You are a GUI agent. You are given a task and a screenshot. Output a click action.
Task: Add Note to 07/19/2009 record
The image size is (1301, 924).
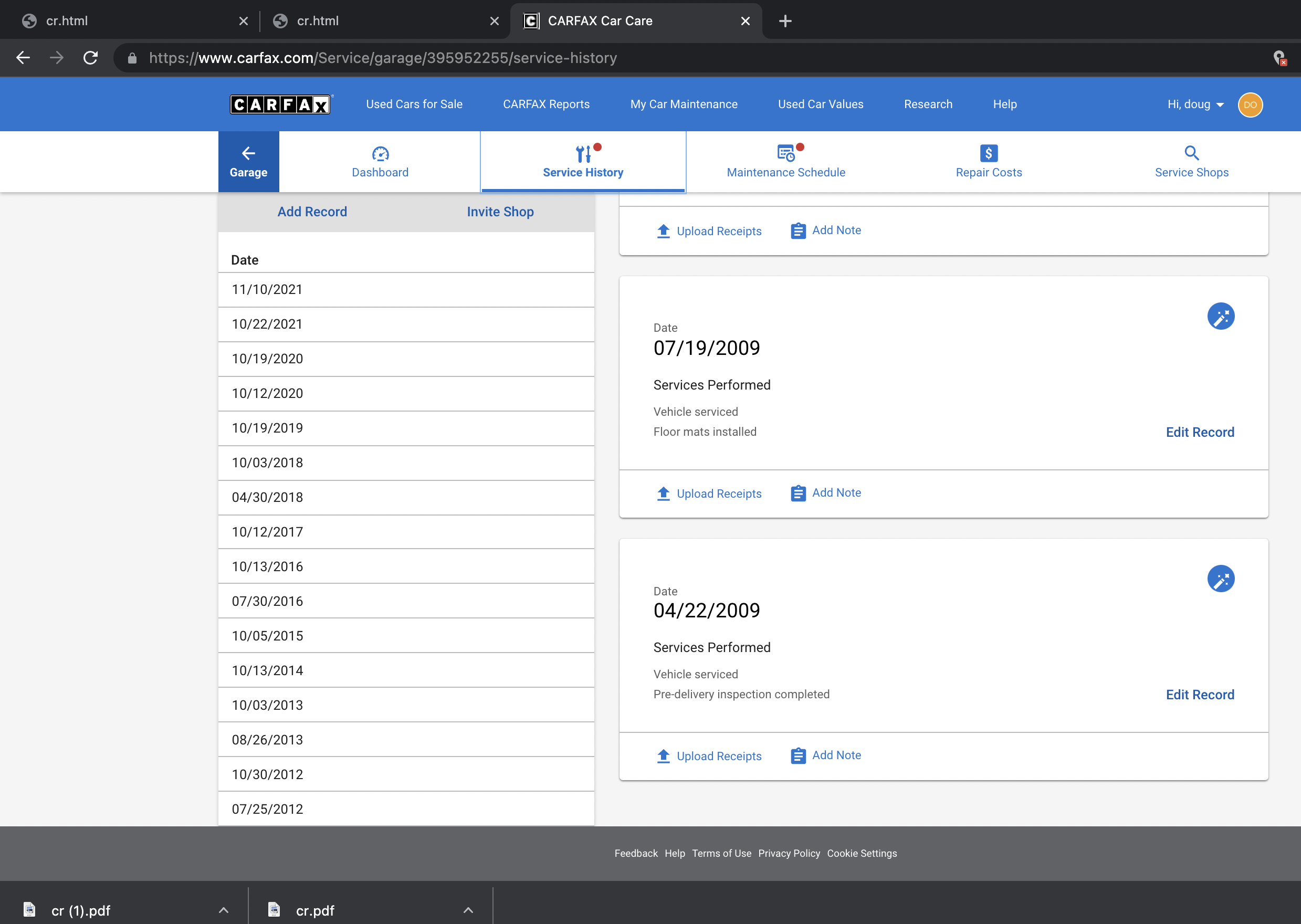tap(826, 493)
